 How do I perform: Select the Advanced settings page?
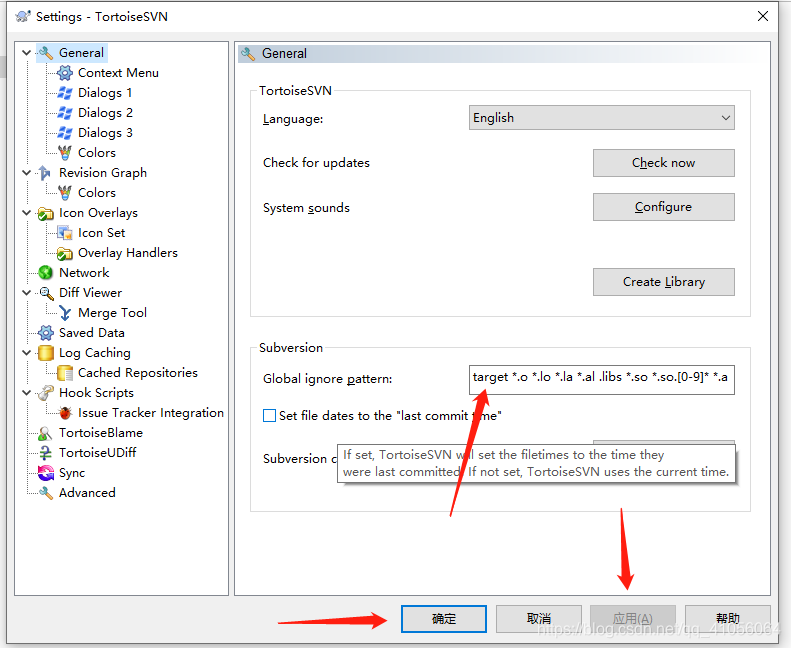[87, 493]
